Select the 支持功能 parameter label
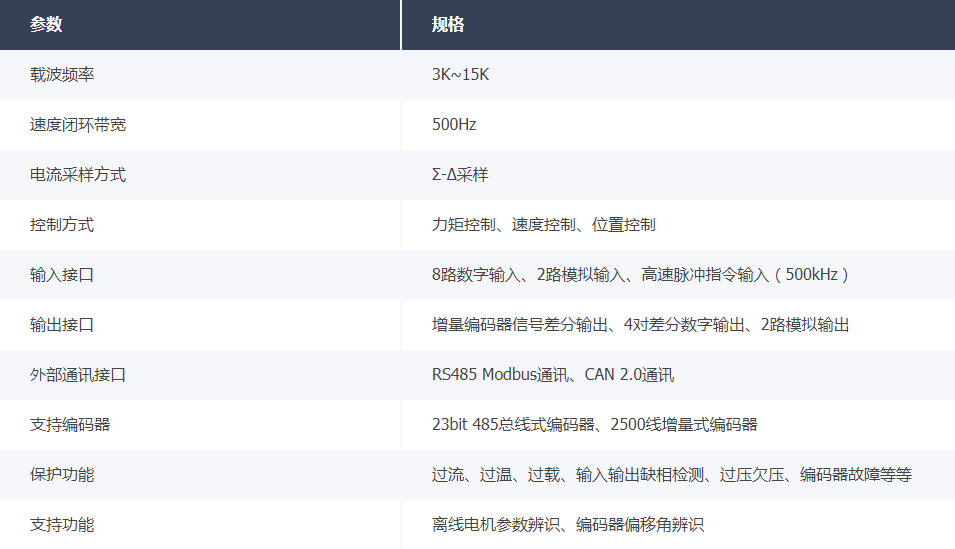This screenshot has height=549, width=955. (x=62, y=525)
